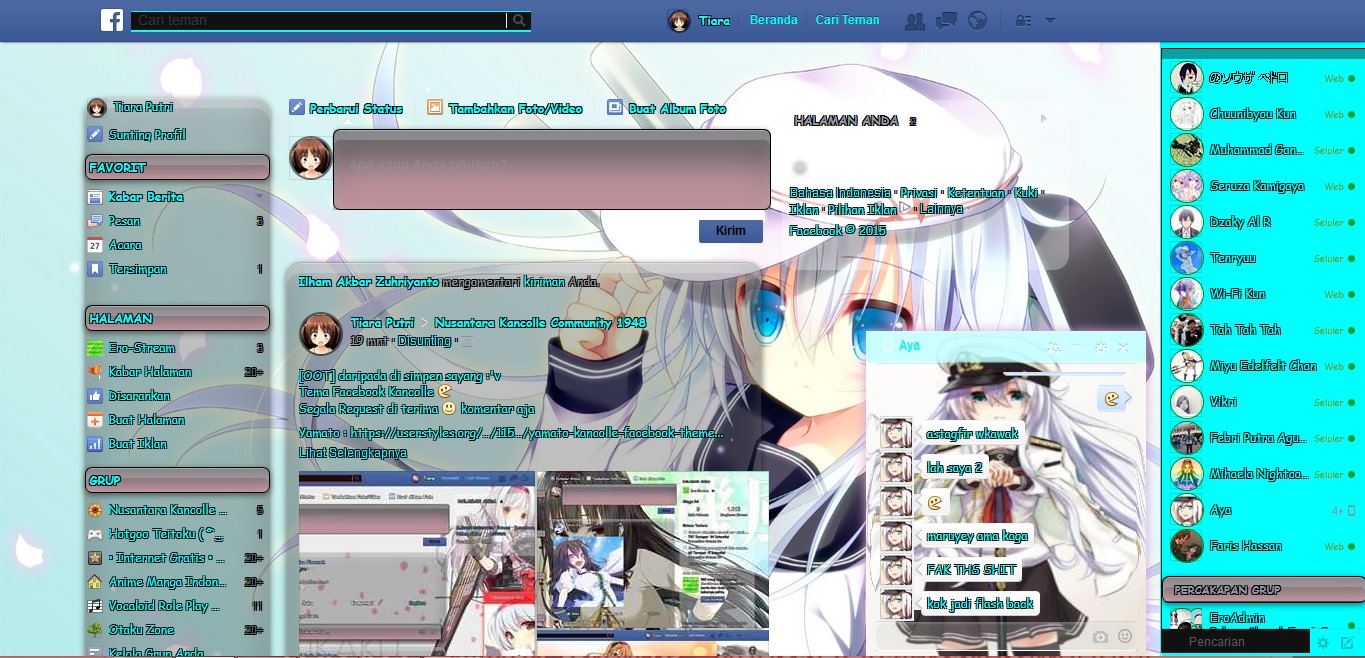Open the account settings dropdown arrow

click(x=1049, y=20)
